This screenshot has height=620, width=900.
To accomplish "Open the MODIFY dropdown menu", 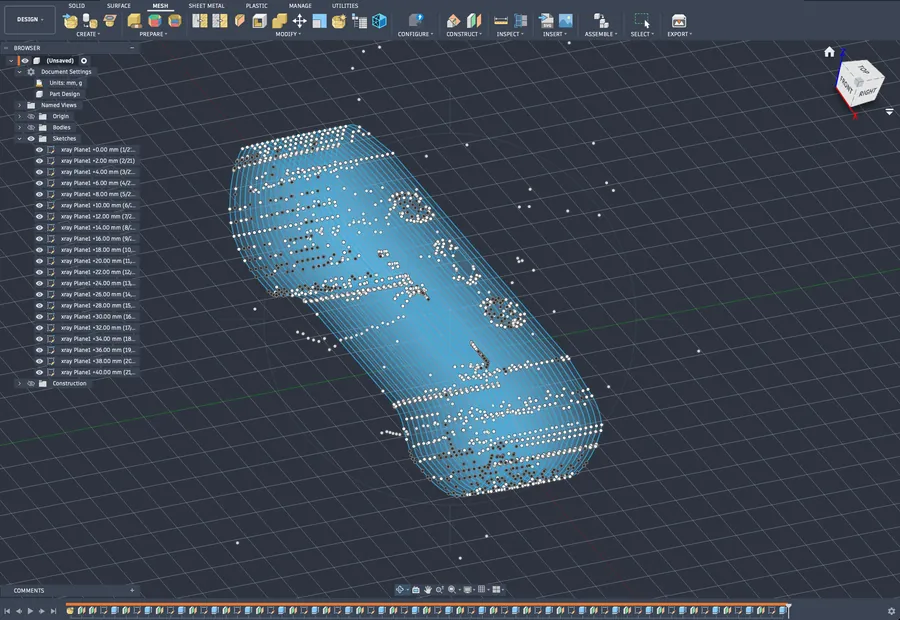I will pyautogui.click(x=288, y=34).
